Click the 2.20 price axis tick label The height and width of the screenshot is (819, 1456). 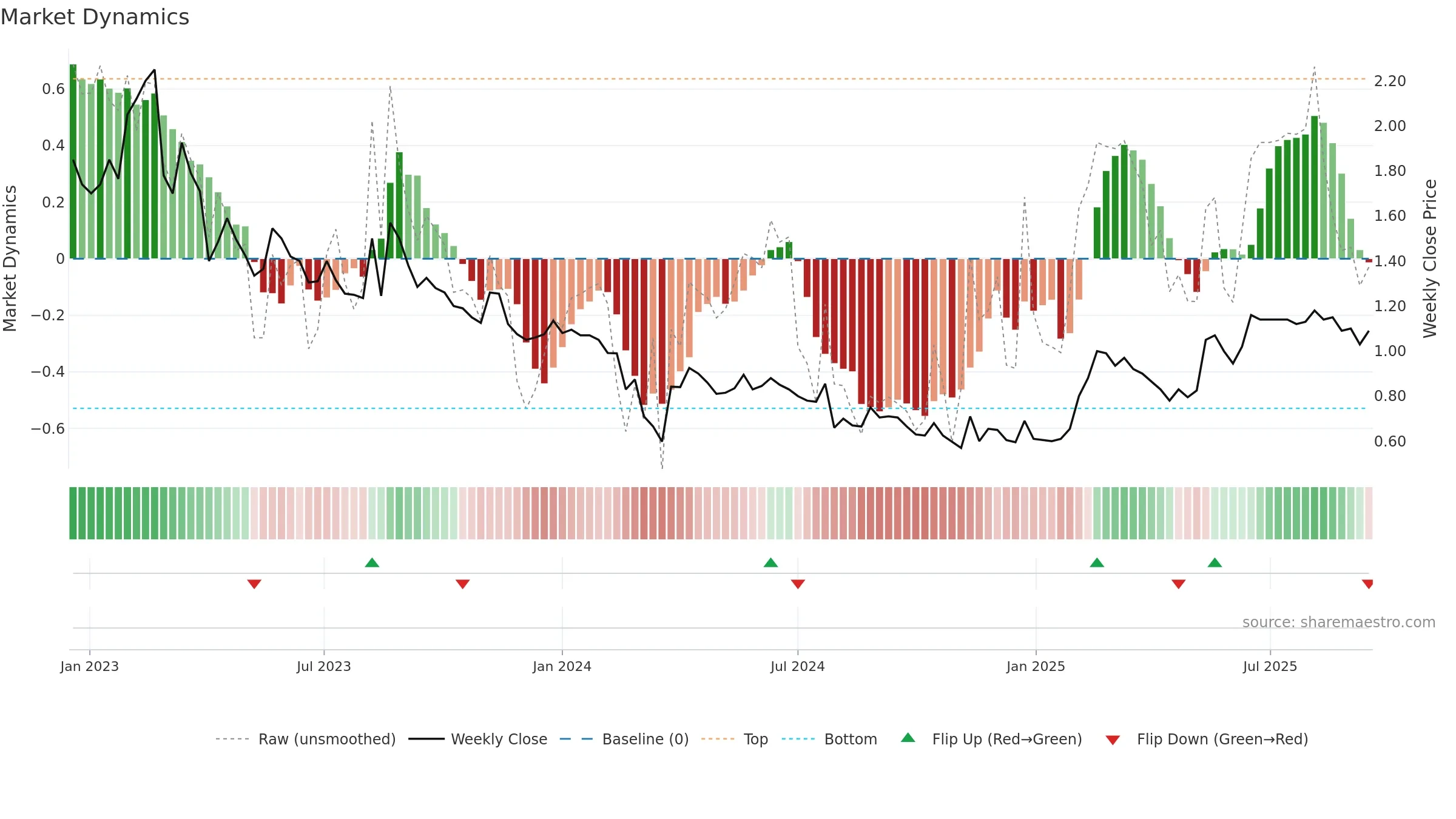click(x=1390, y=81)
